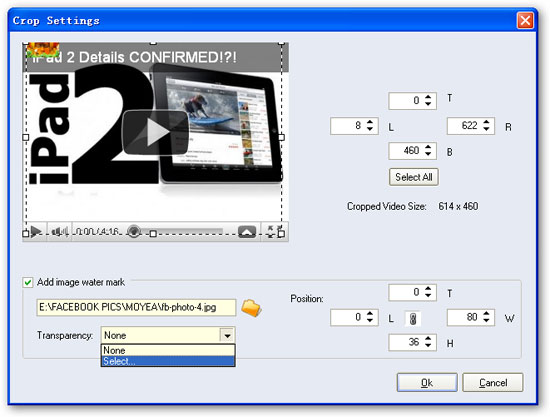The height and width of the screenshot is (417, 550).
Task: Open folder icon to browse watermark image
Action: (x=251, y=308)
